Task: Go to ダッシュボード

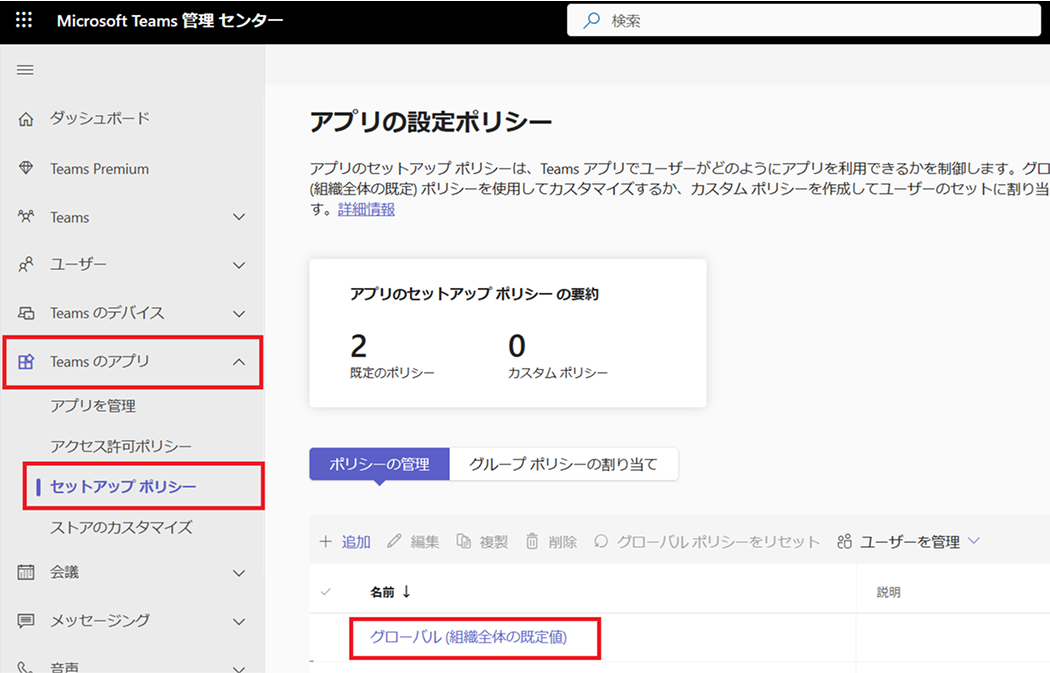Action: (x=100, y=119)
